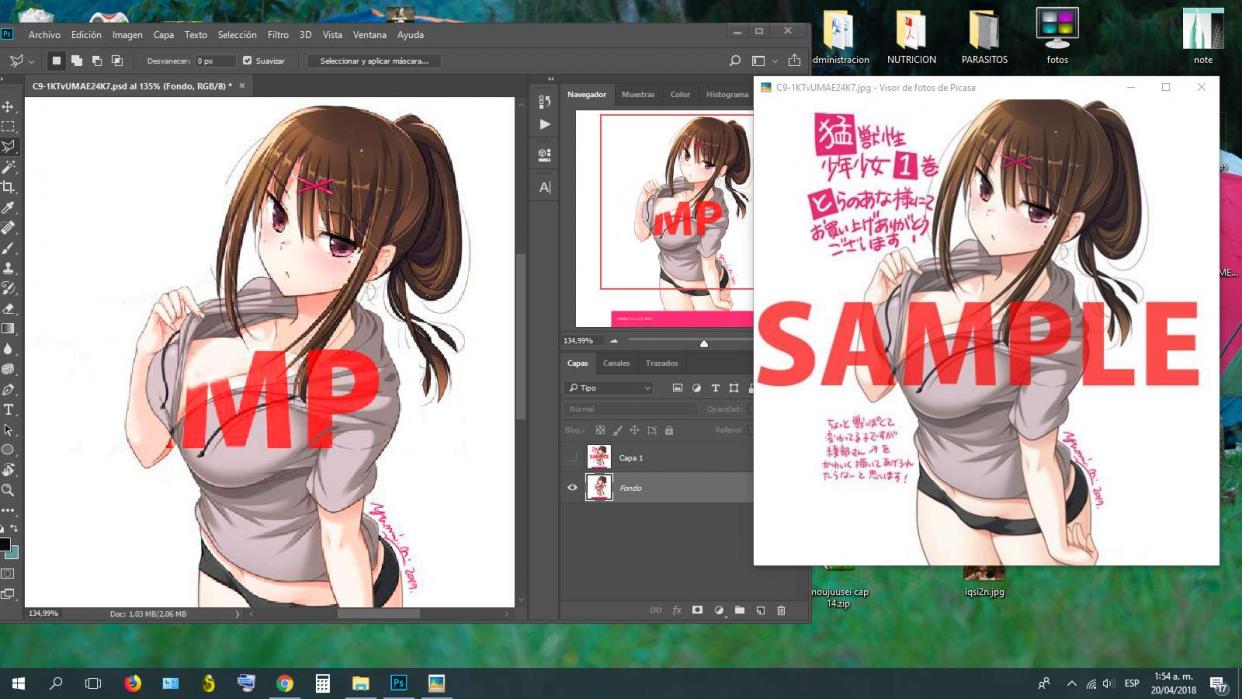Toggle the lock all layer icon
Viewport: 1242px width, 699px height.
pos(669,430)
